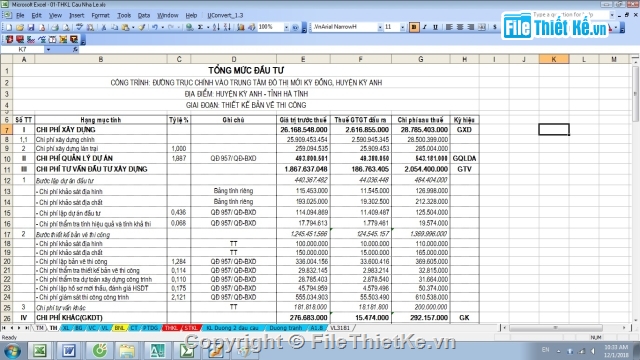This screenshot has width=640, height=360.
Task: Click the insert function fx button
Action: (75, 49)
